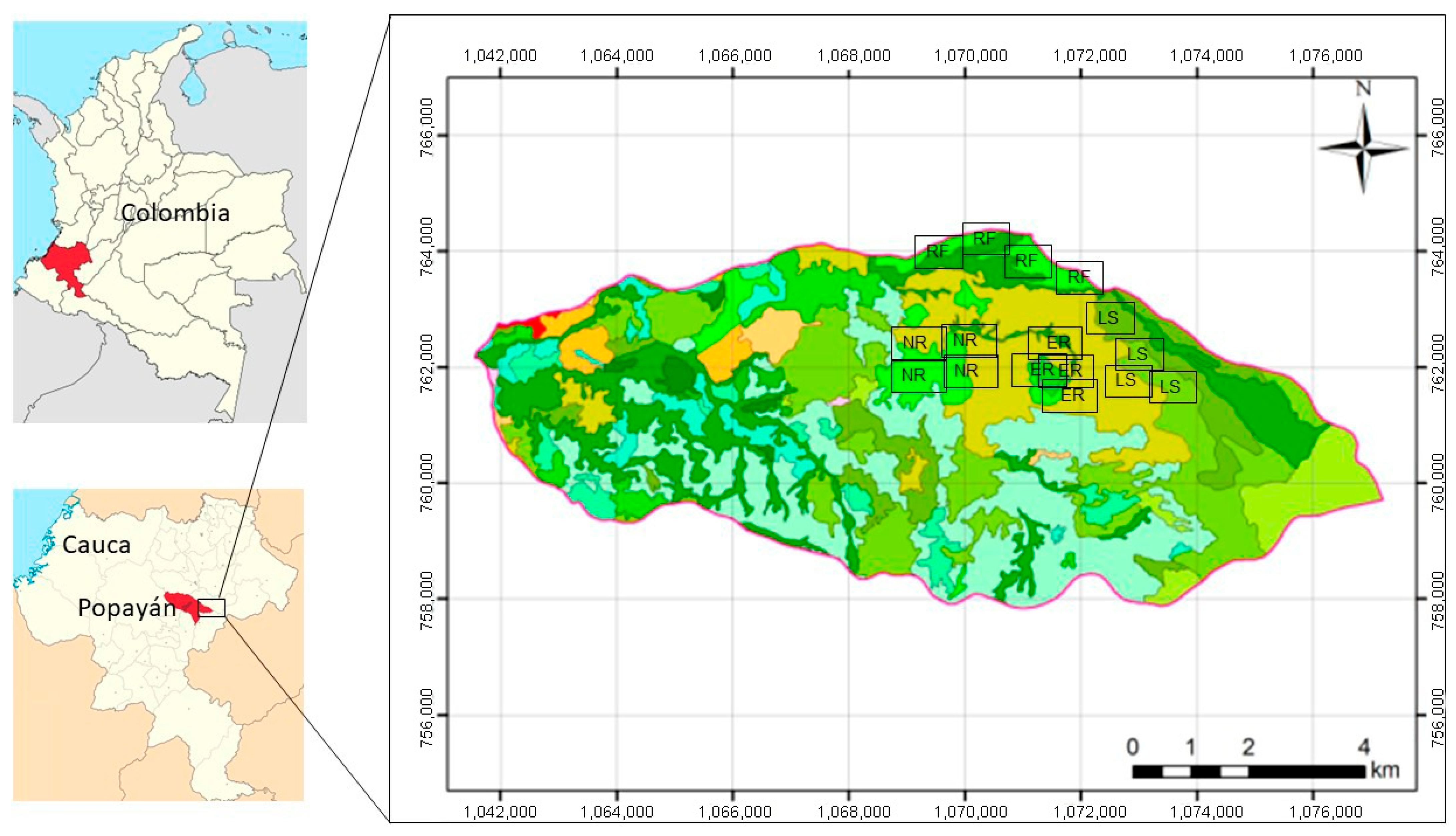Click the 756,000 label on left axis
The width and height of the screenshot is (1456, 836).
click(x=427, y=718)
